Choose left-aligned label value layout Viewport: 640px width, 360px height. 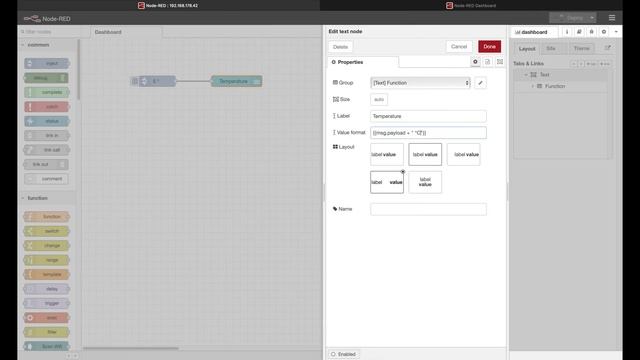pos(387,154)
